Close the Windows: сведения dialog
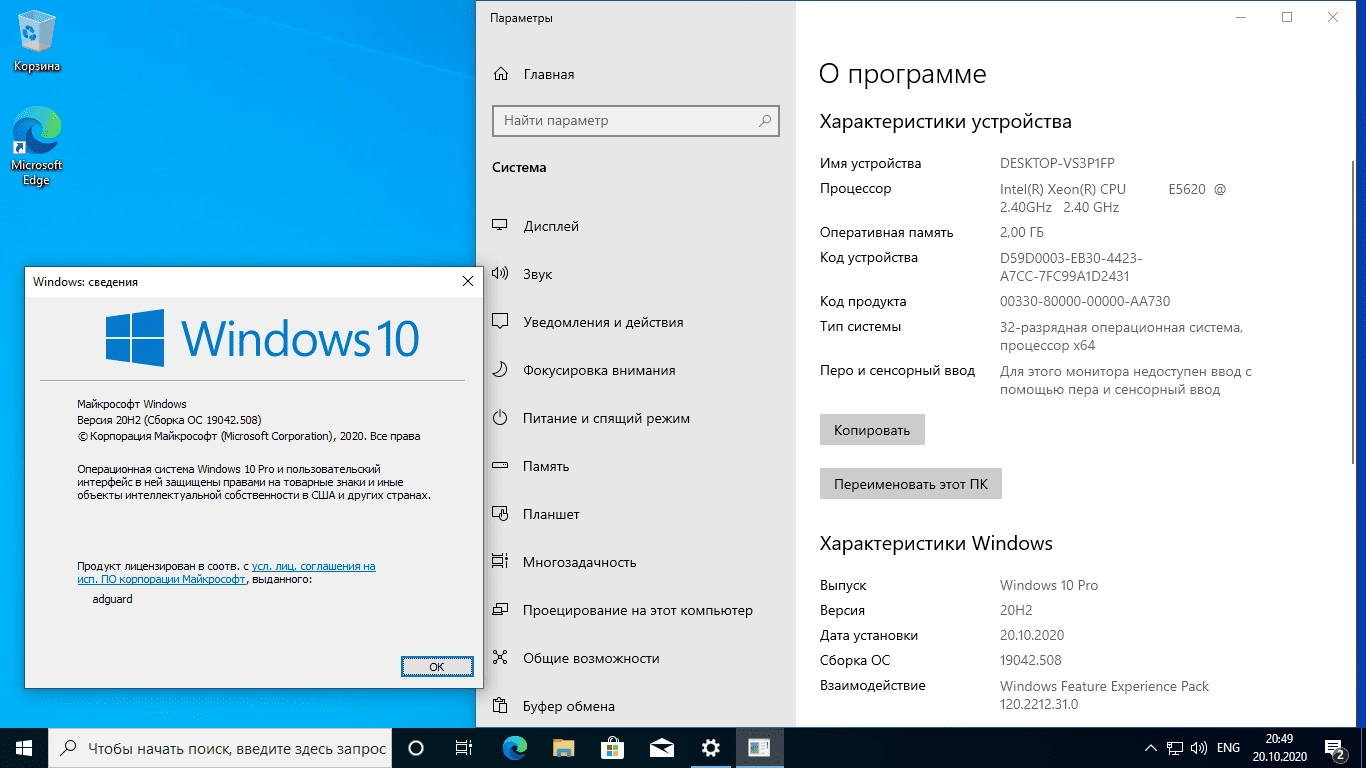Image resolution: width=1366 pixels, height=768 pixels. click(x=467, y=282)
